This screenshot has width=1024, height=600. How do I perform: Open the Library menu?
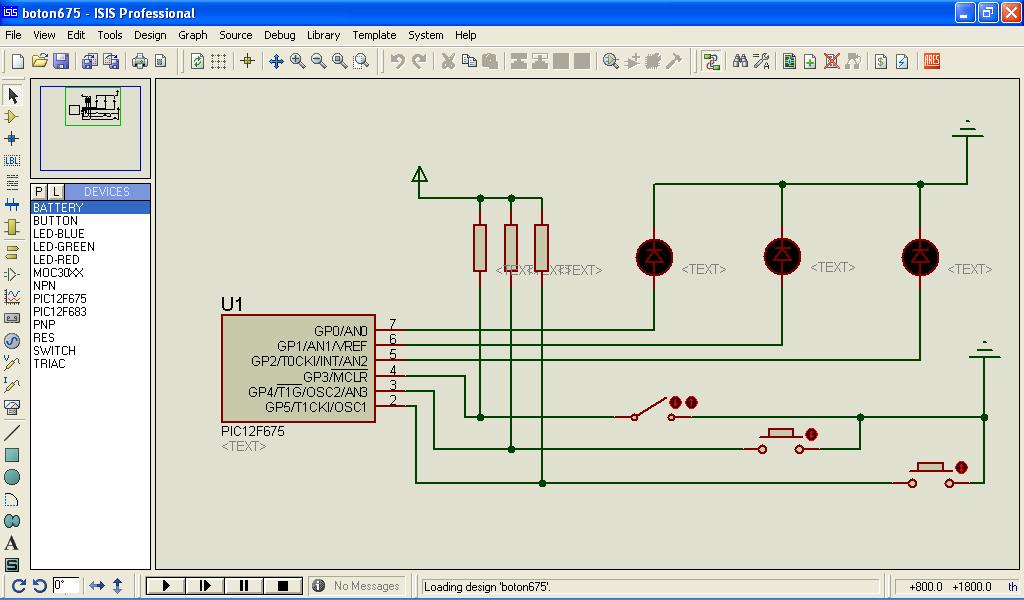coord(323,35)
